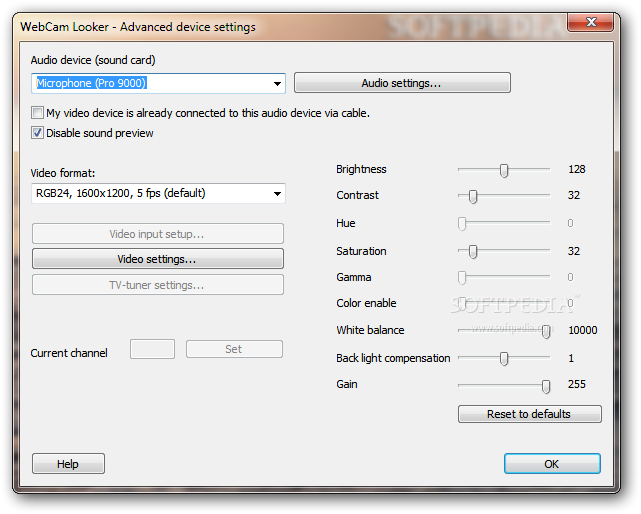This screenshot has height=514, width=641.
Task: Click the Brightness slider thumb
Action: point(504,170)
